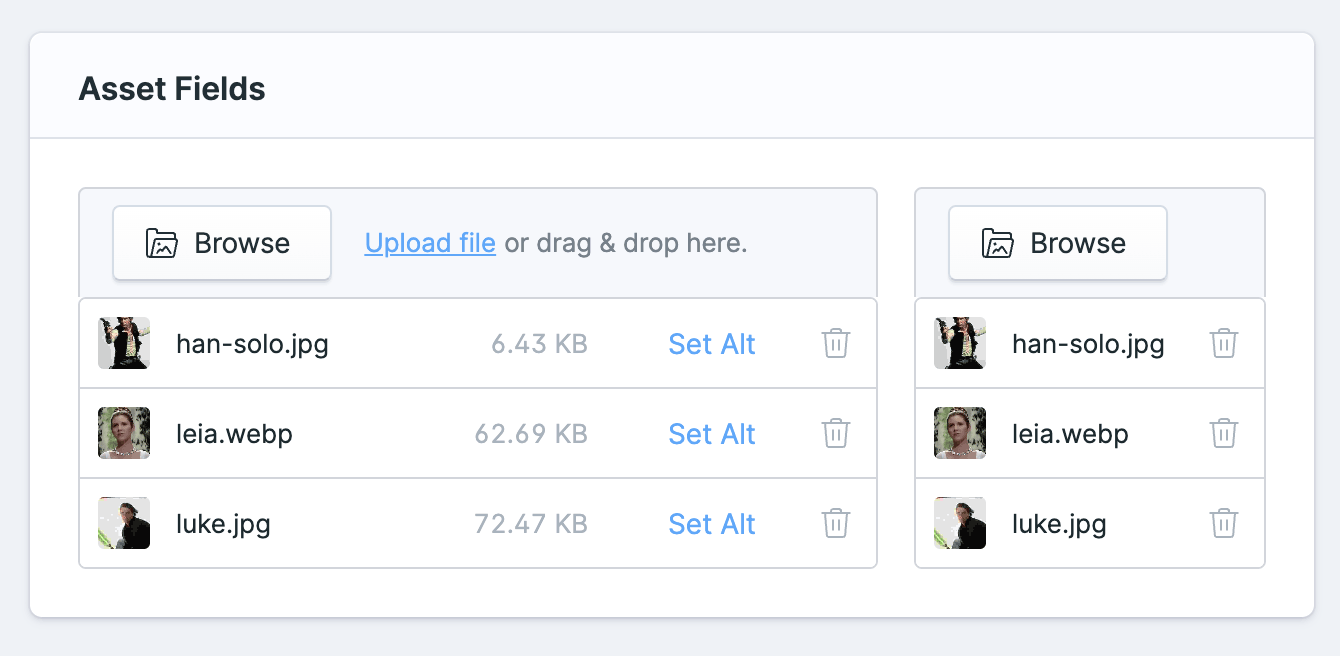
Task: Open the Upload file link
Action: tap(430, 243)
